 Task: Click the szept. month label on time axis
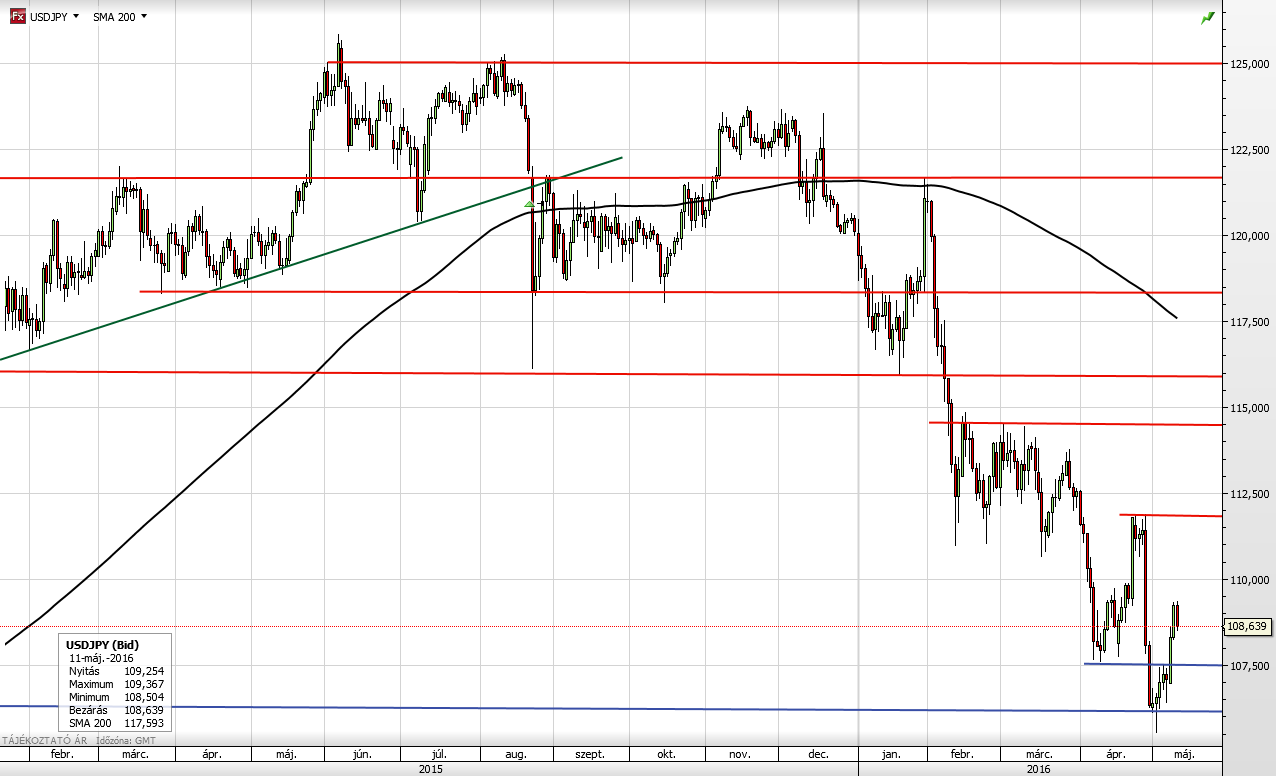point(591,755)
